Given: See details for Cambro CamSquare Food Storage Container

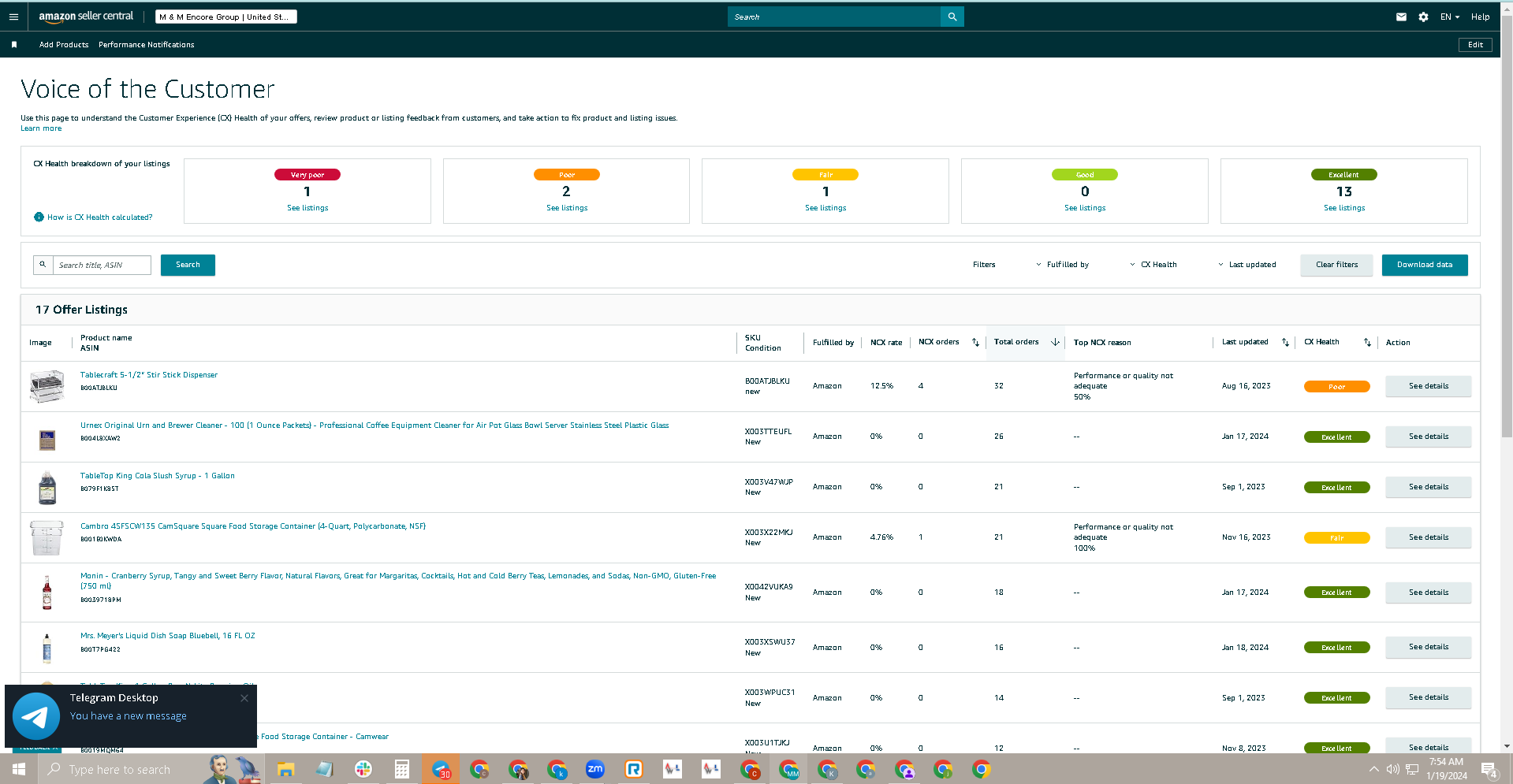Looking at the screenshot, I should 1428,537.
